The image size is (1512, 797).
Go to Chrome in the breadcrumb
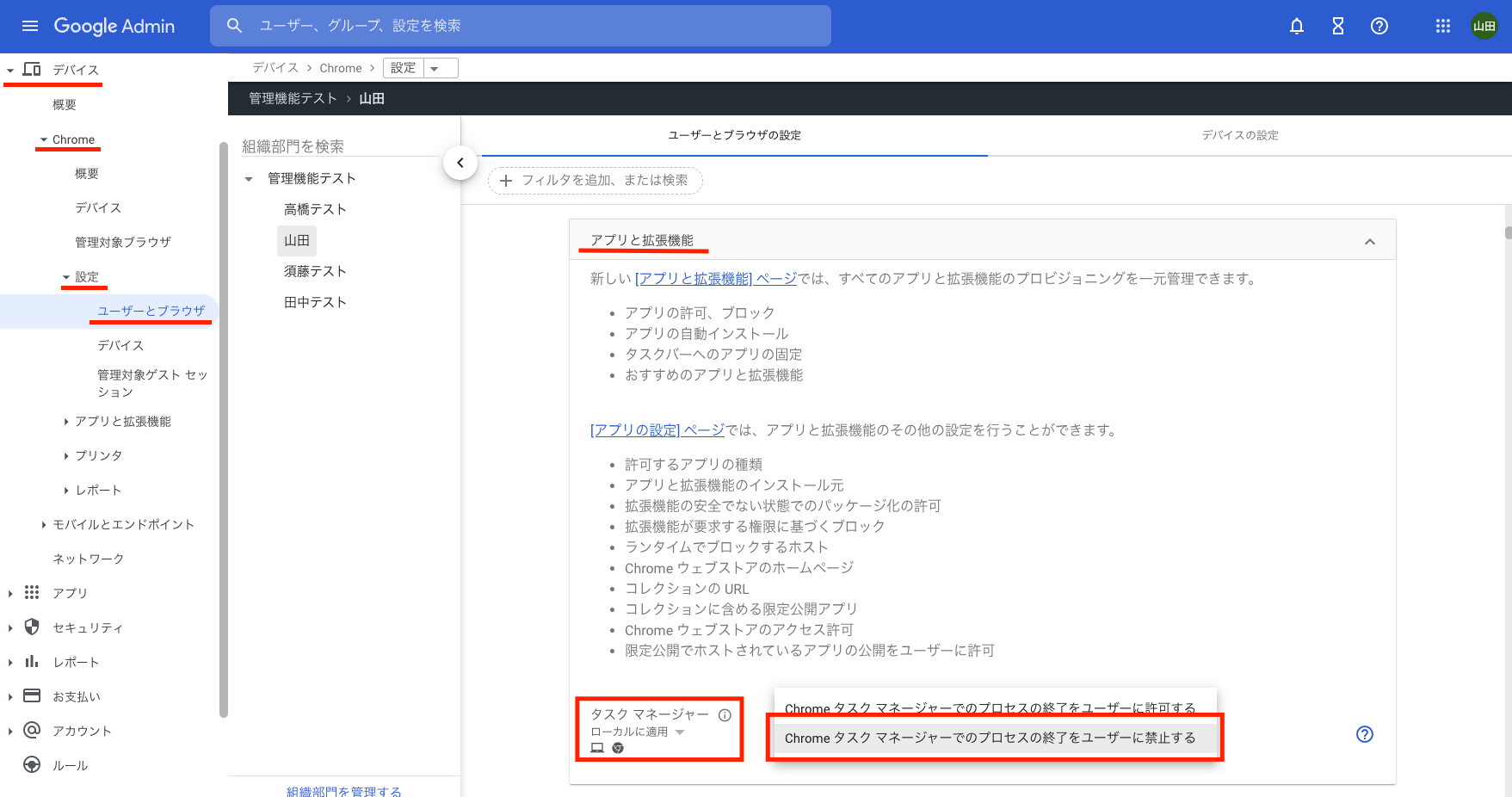coord(341,68)
